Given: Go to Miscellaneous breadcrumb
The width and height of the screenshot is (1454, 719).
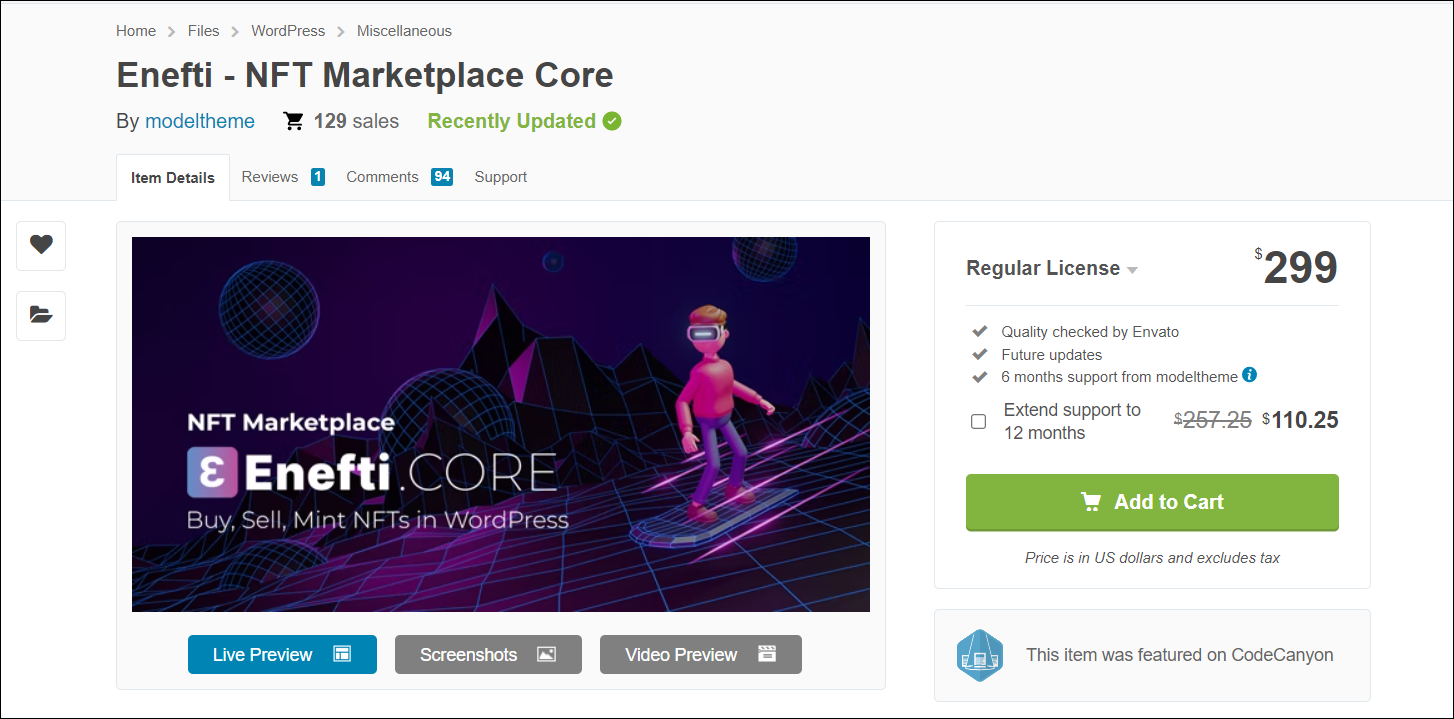Looking at the screenshot, I should coord(404,31).
